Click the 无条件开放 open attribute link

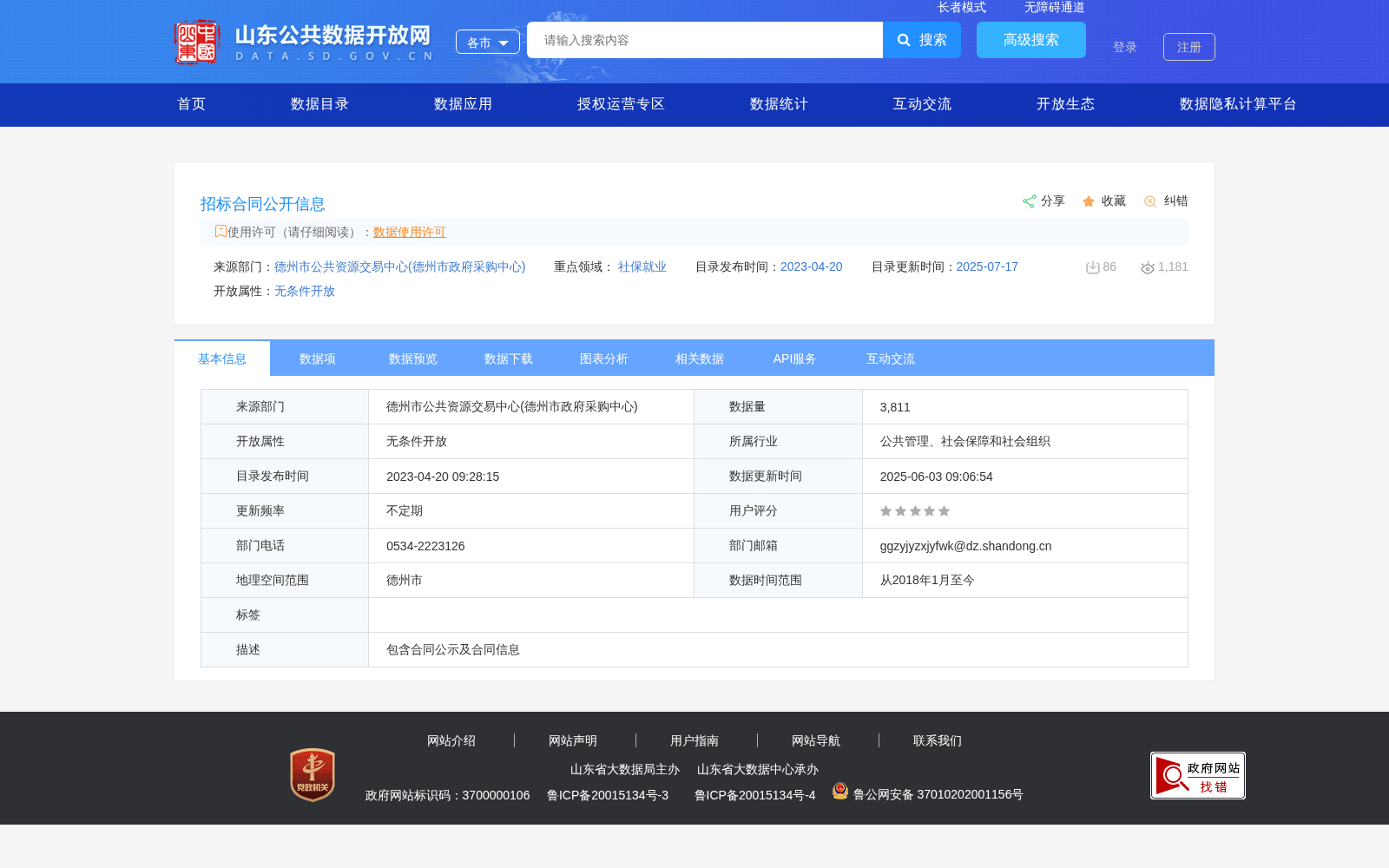tap(305, 291)
